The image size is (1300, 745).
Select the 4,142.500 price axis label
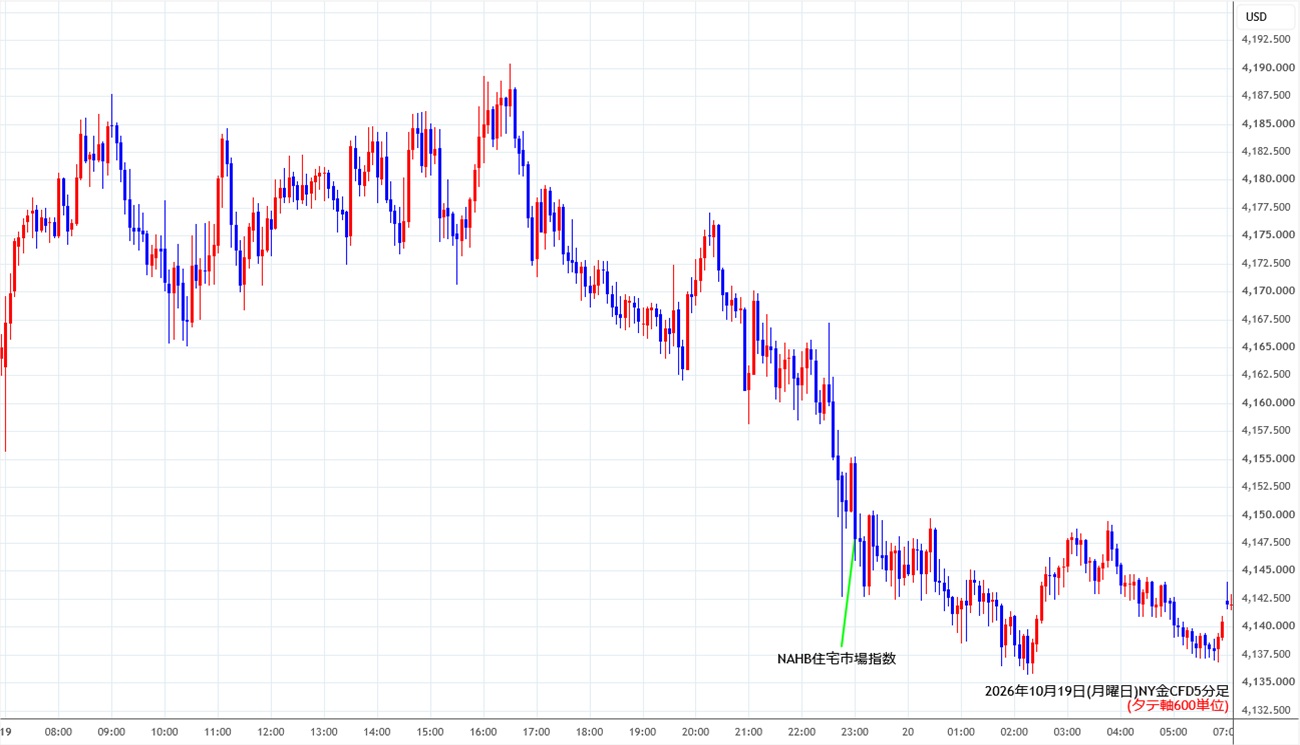pos(1268,598)
